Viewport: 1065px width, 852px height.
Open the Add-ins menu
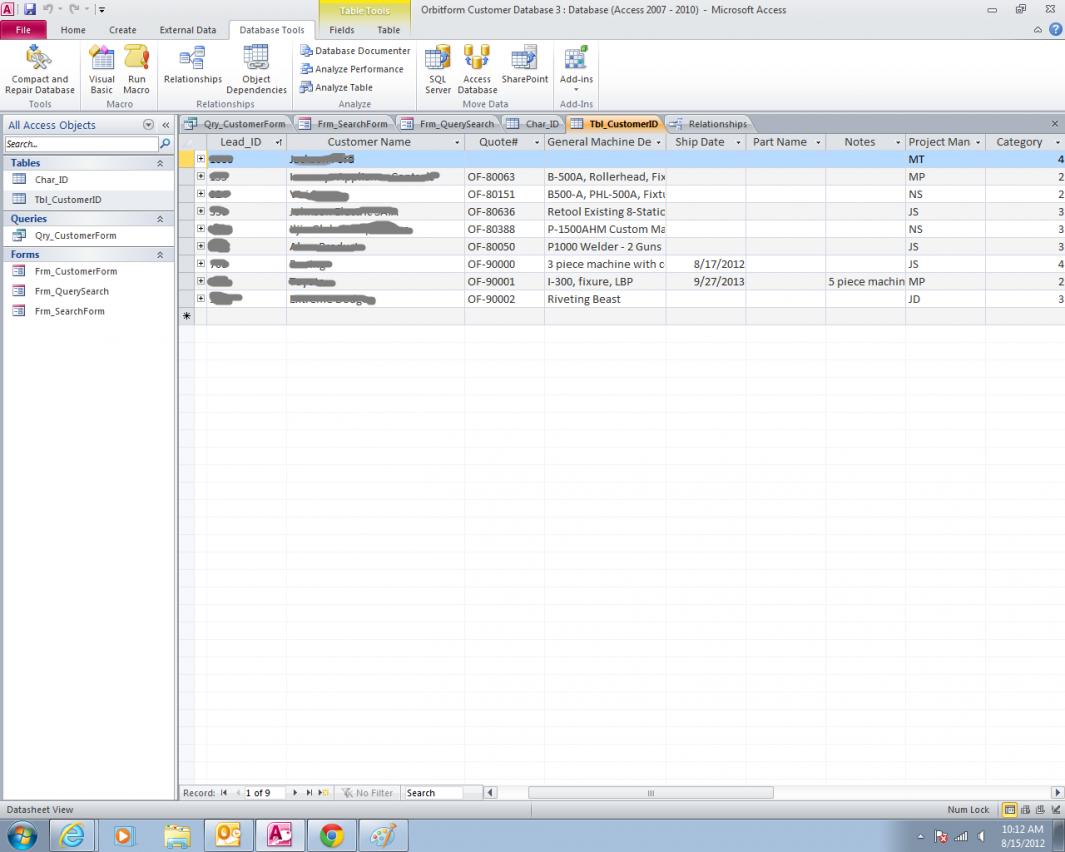[576, 68]
